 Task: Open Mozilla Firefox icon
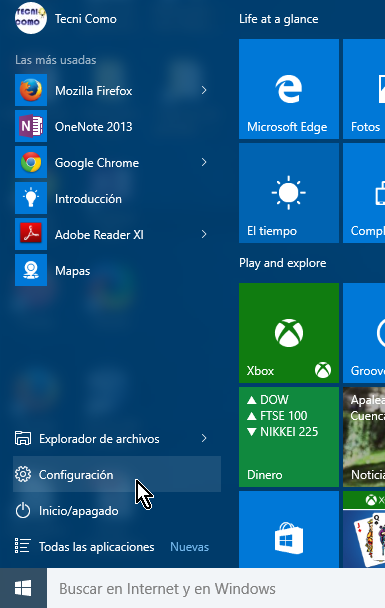(31, 90)
